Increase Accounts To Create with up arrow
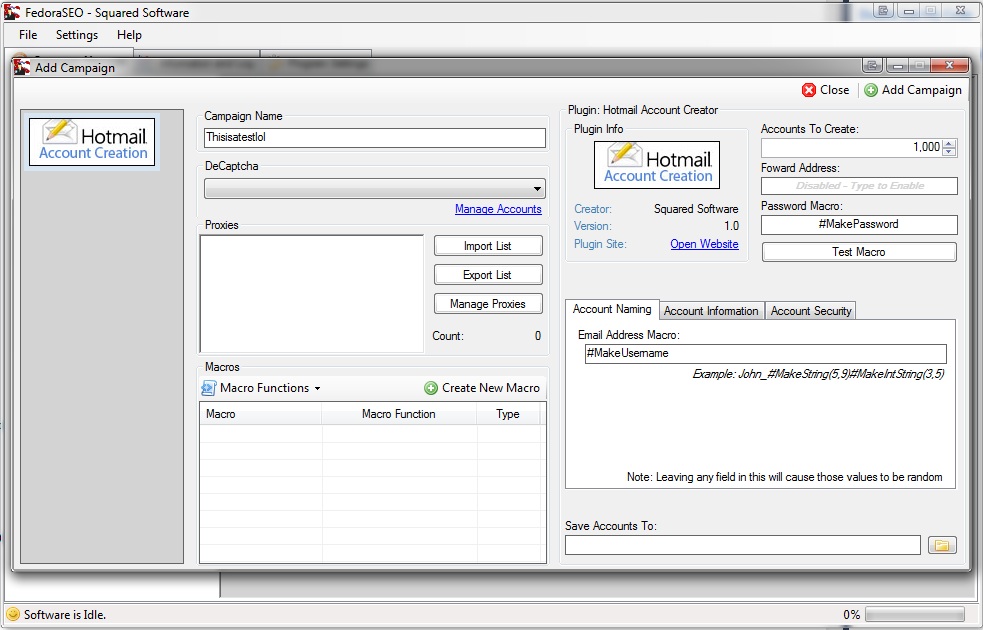 coord(949,143)
